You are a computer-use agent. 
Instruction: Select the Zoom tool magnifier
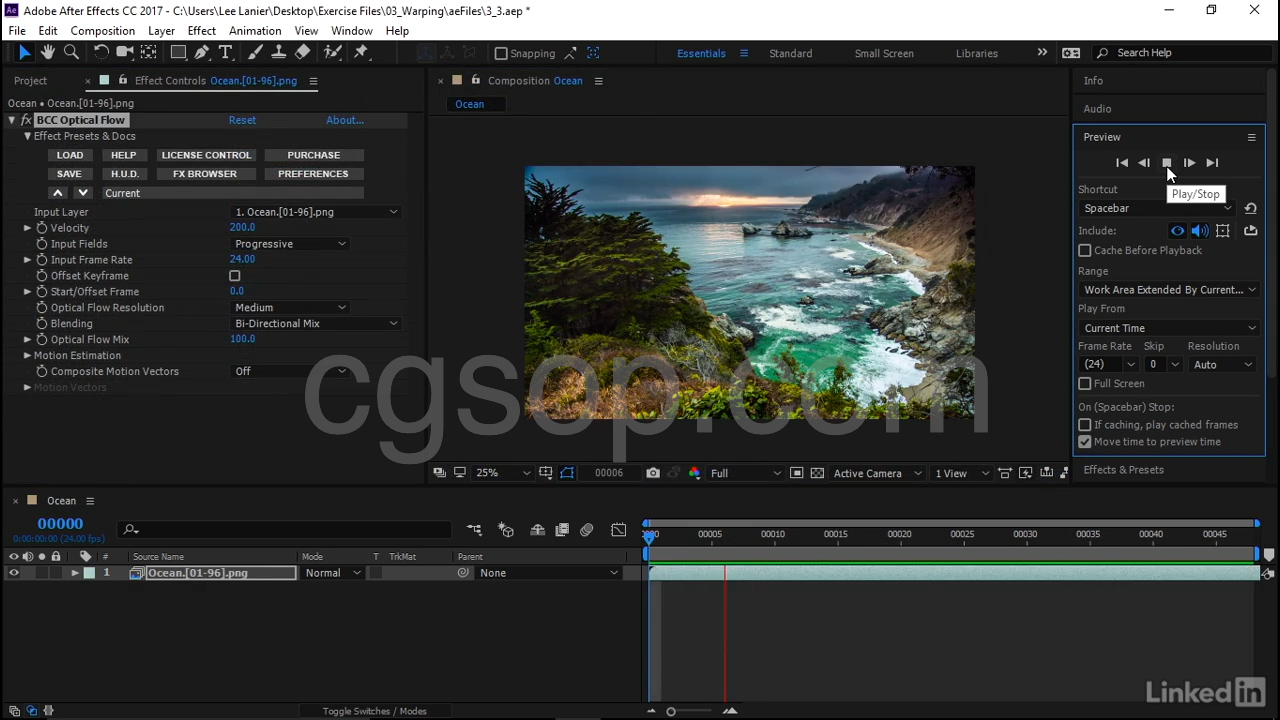[71, 53]
